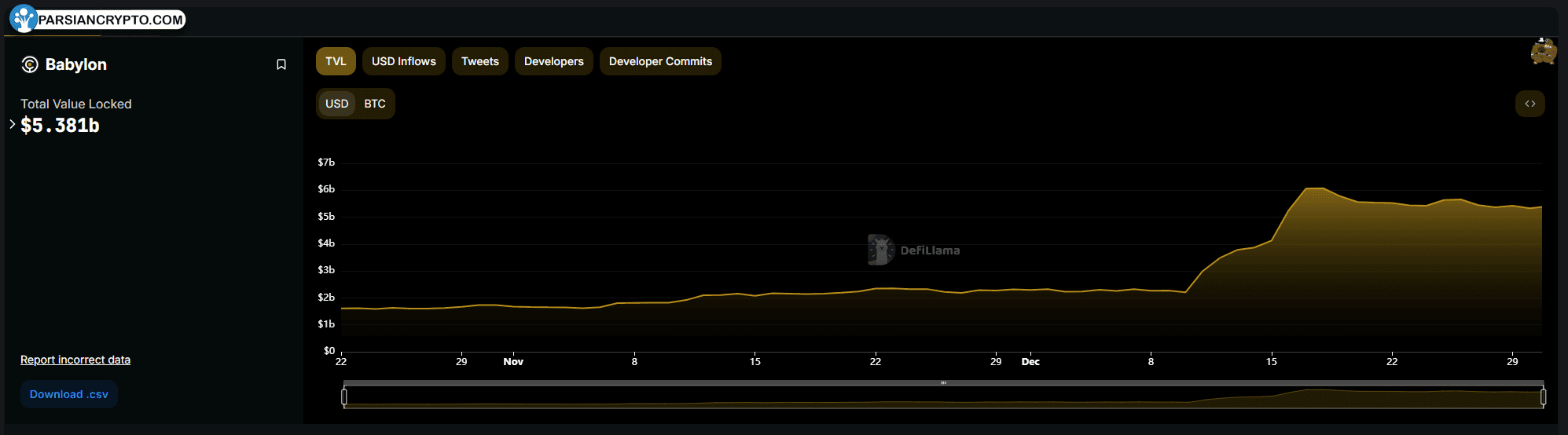Click the Nov x-axis label
The width and height of the screenshot is (1568, 435).
[x=513, y=362]
